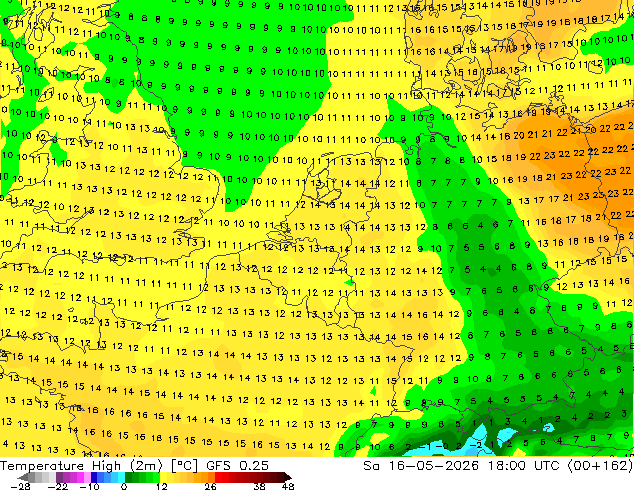
Task: Select the cyan color block before legend value 0
Action: (121, 477)
